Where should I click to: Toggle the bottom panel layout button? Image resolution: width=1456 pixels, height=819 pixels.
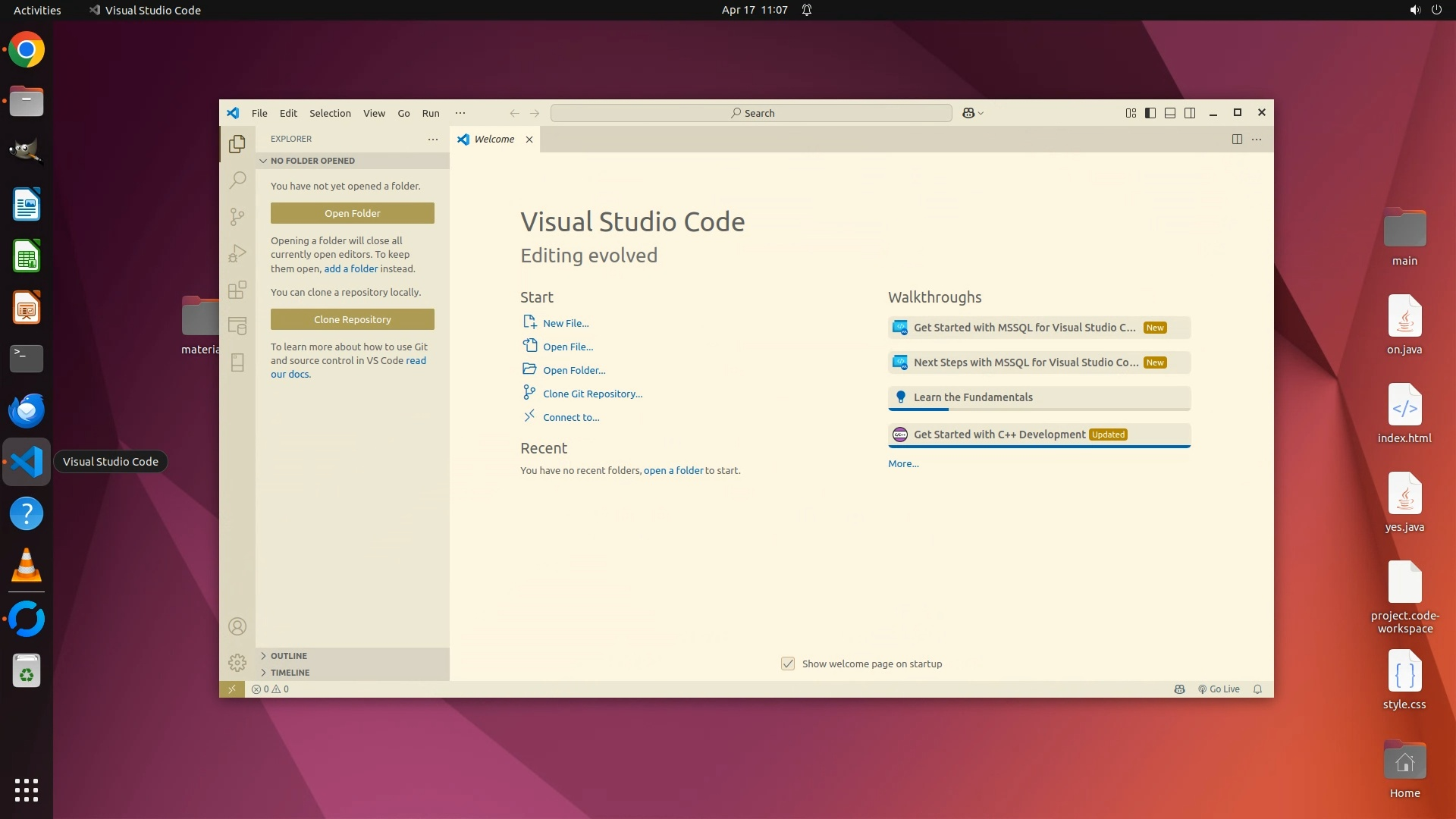coord(1170,113)
